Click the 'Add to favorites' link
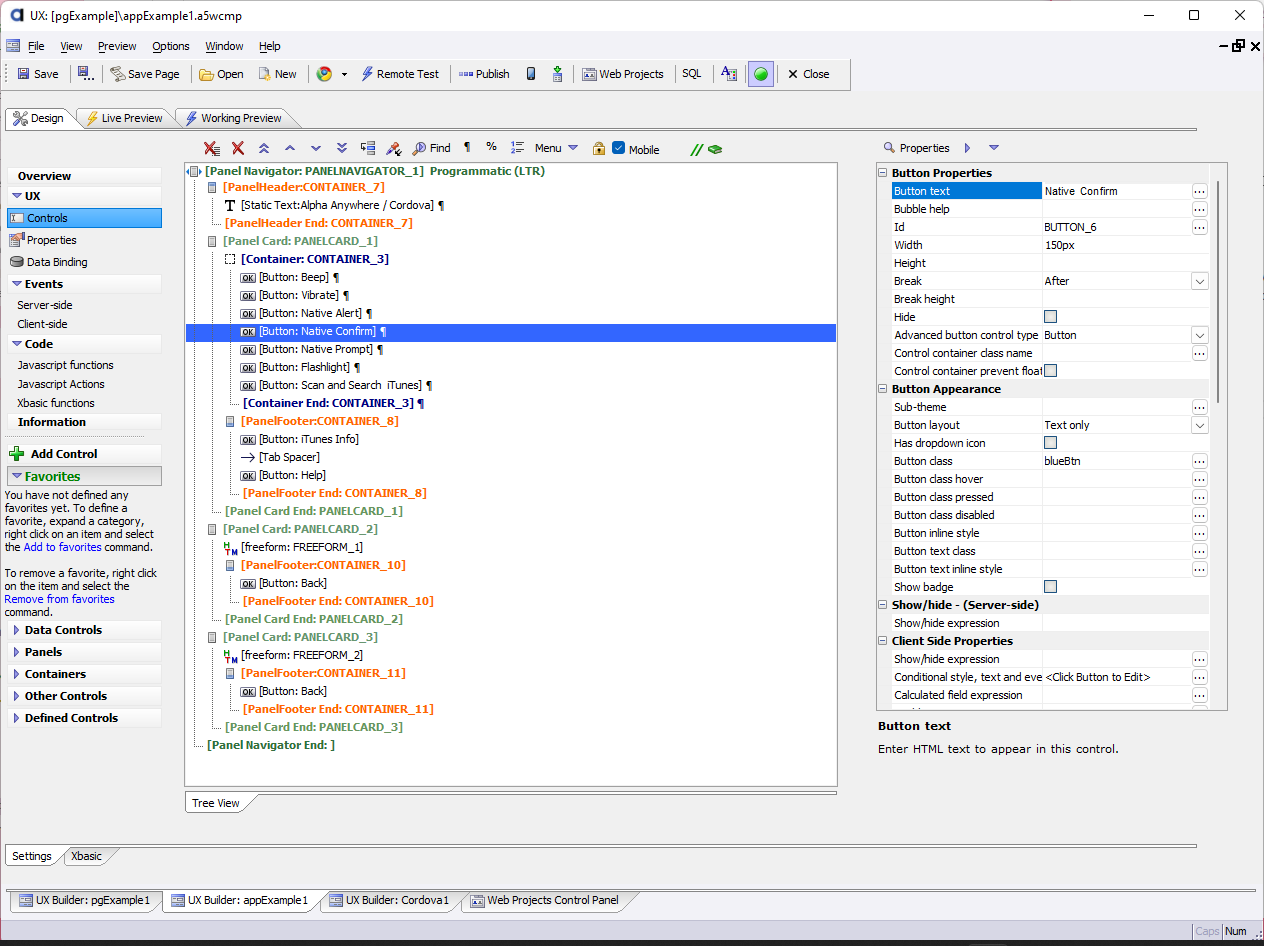Screen dimensions: 1264x946 [x=62, y=547]
